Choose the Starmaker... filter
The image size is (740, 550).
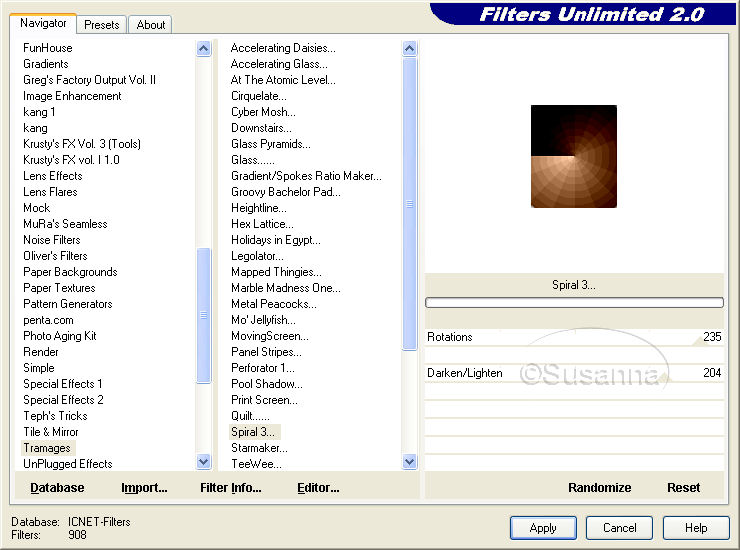(259, 448)
